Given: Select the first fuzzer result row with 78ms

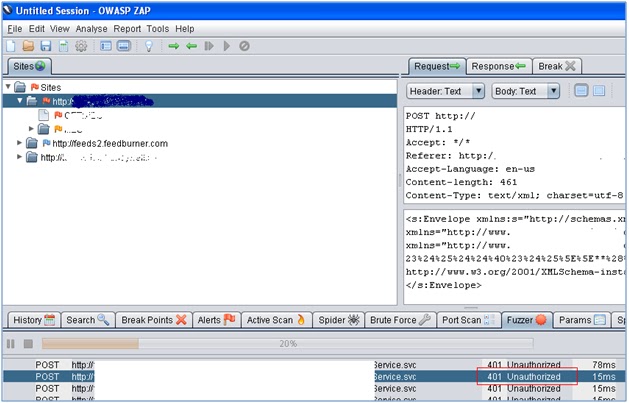Looking at the screenshot, I should coord(314,365).
